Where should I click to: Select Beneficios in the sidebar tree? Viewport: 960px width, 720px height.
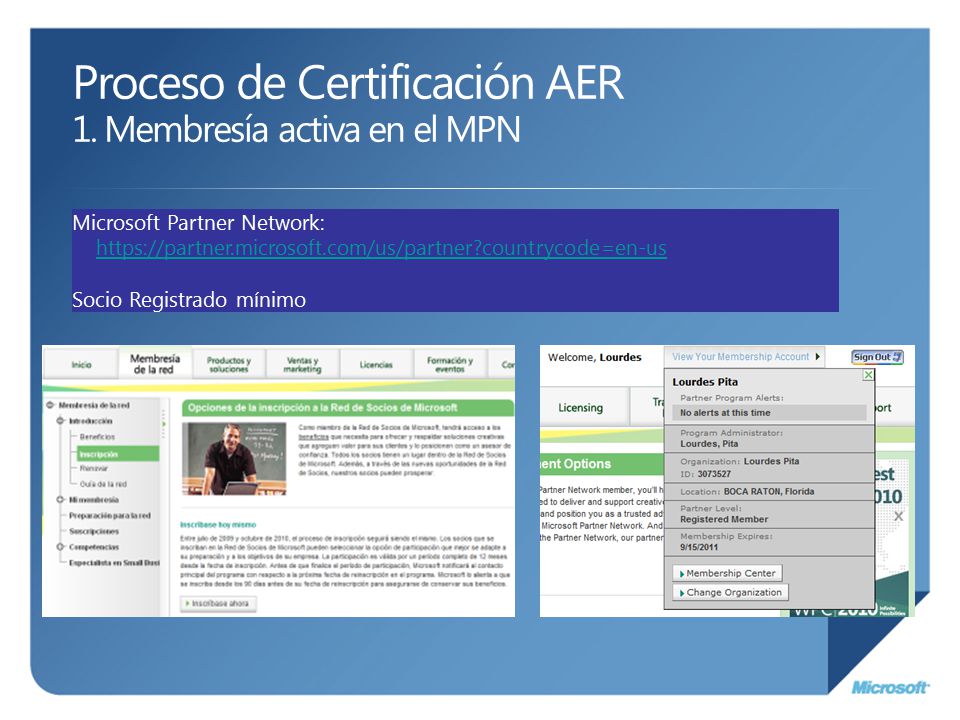tap(97, 437)
